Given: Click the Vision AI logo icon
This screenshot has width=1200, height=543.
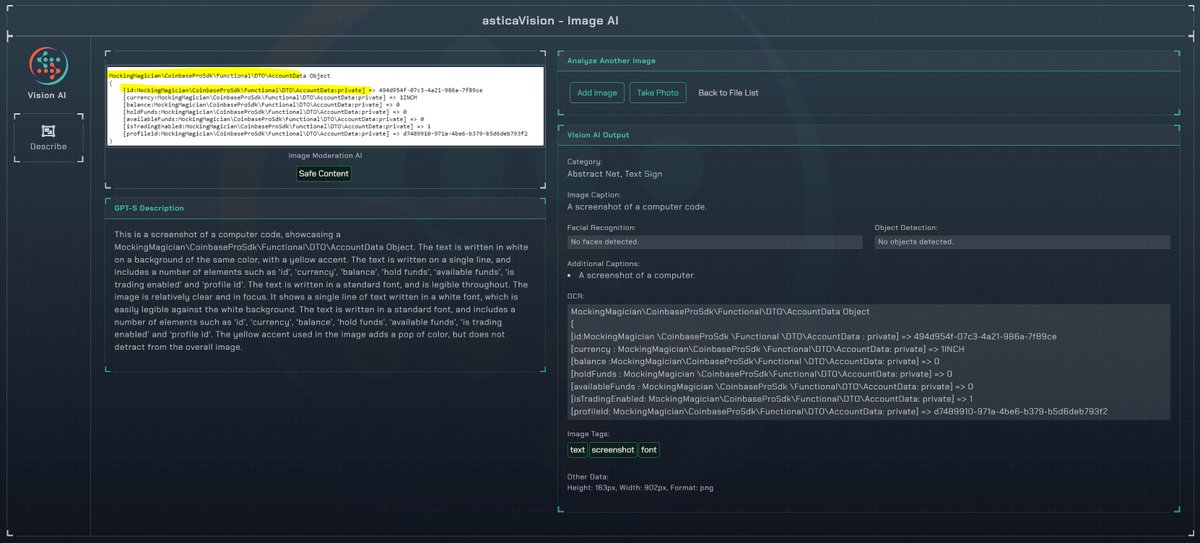Looking at the screenshot, I should click(47, 66).
